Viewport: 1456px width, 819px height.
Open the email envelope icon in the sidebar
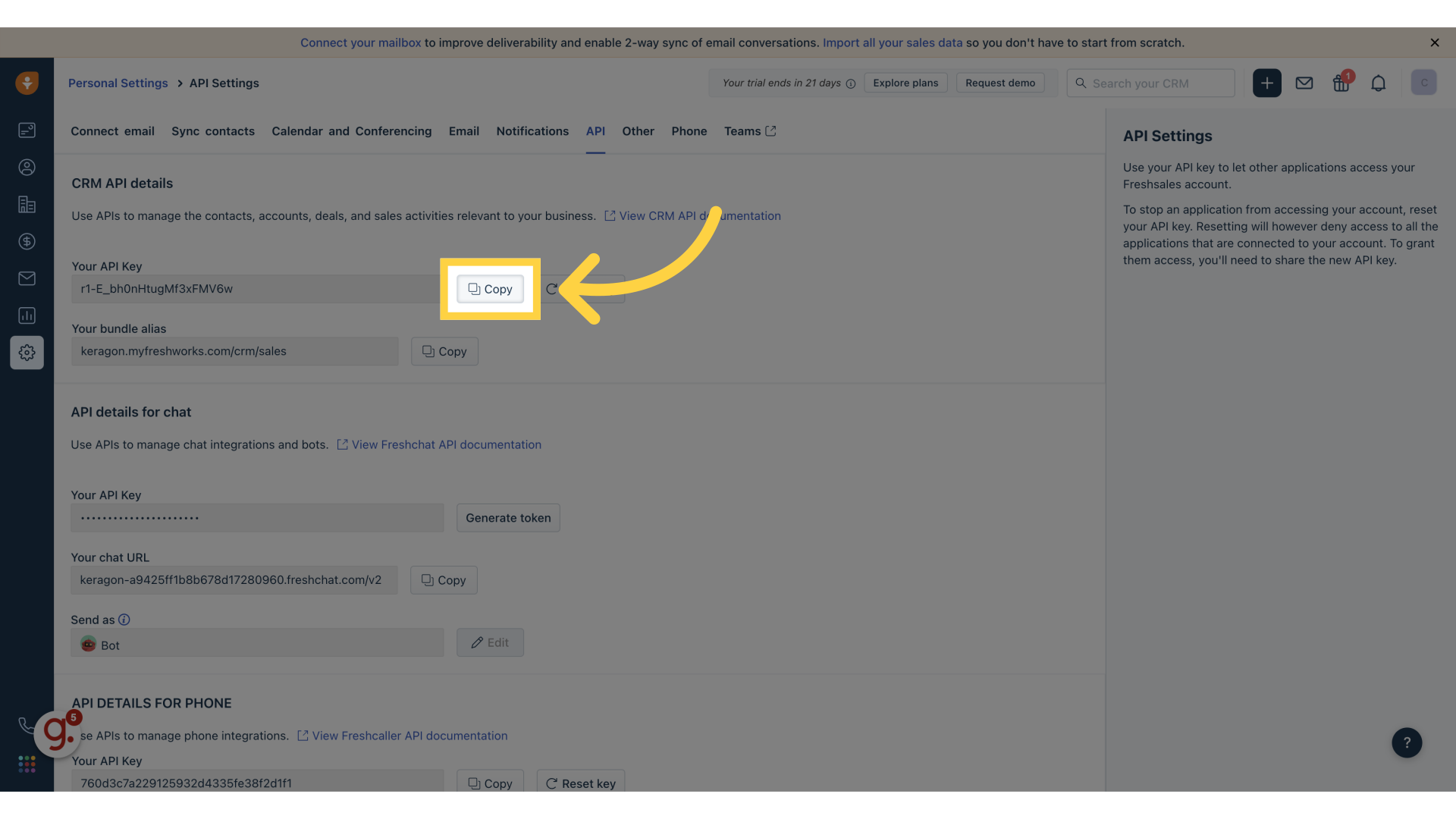pos(27,278)
